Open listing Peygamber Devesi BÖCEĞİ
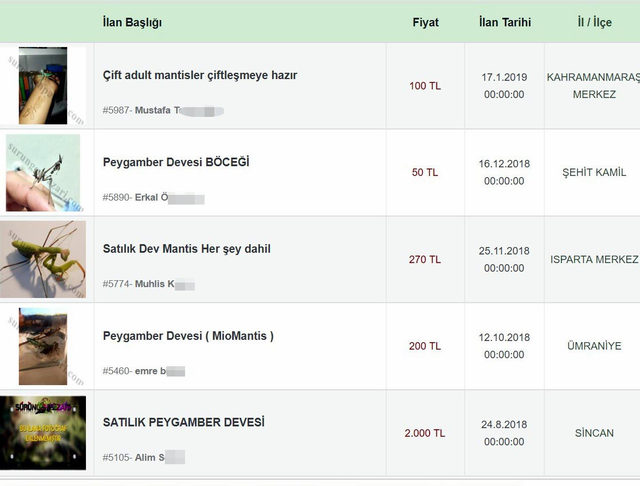Screen dimensions: 640x486 tap(176, 162)
